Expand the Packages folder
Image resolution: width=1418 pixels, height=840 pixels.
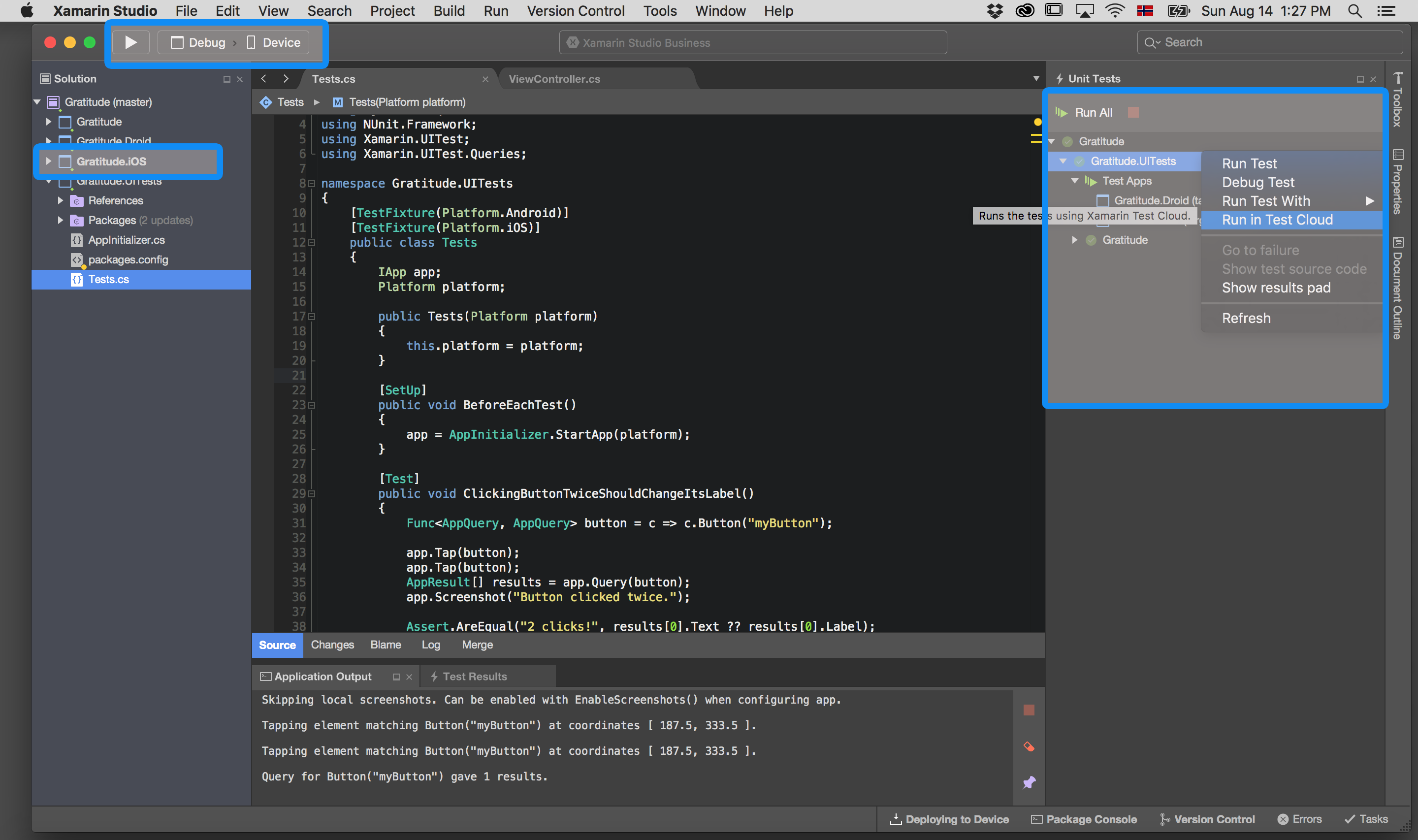[61, 220]
